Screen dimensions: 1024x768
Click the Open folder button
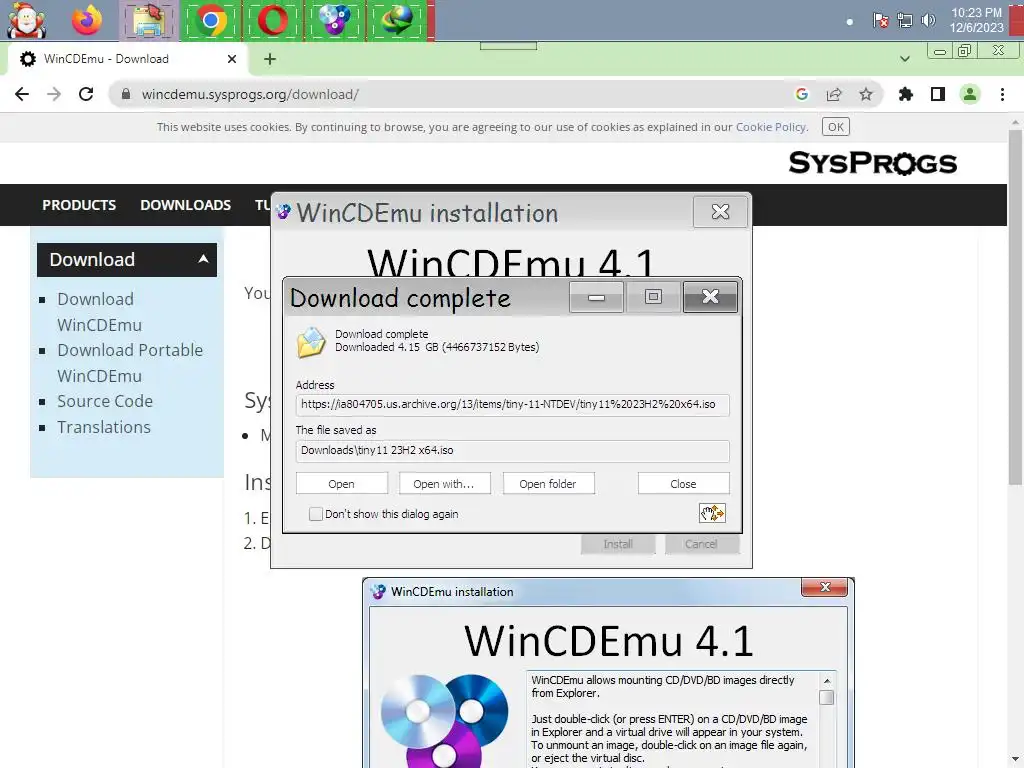(548, 484)
